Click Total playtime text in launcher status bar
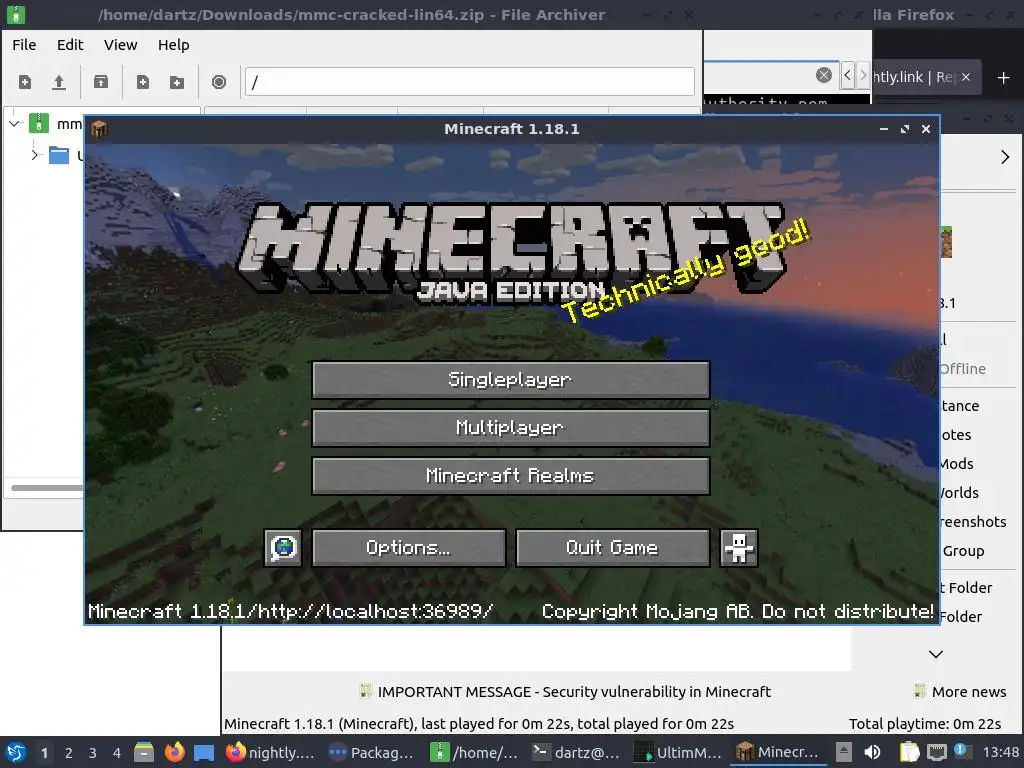This screenshot has height=768, width=1024. (925, 724)
